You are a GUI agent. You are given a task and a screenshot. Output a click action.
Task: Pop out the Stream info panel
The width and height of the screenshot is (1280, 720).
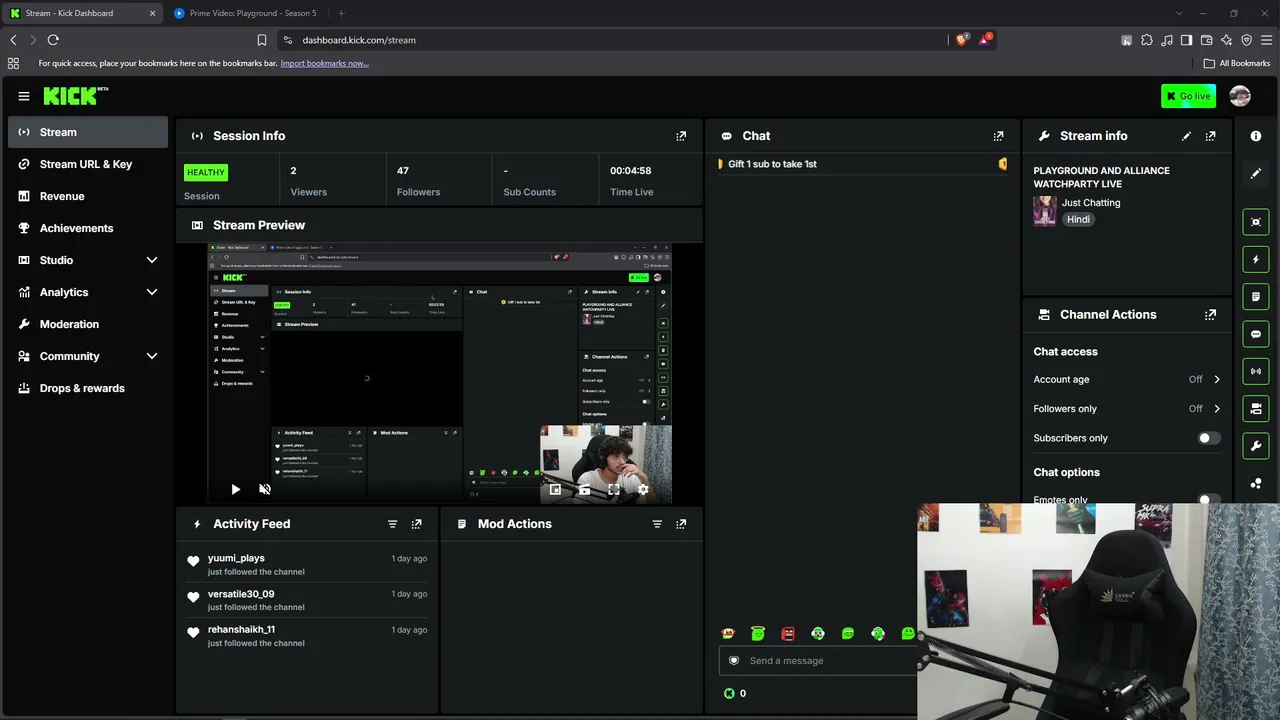1211,136
